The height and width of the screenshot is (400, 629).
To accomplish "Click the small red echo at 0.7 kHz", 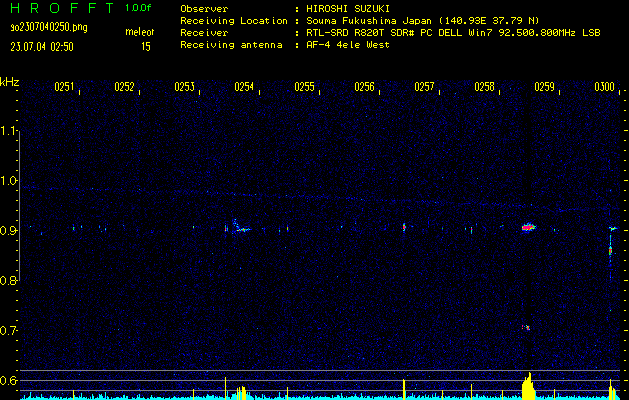I will pyautogui.click(x=526, y=326).
